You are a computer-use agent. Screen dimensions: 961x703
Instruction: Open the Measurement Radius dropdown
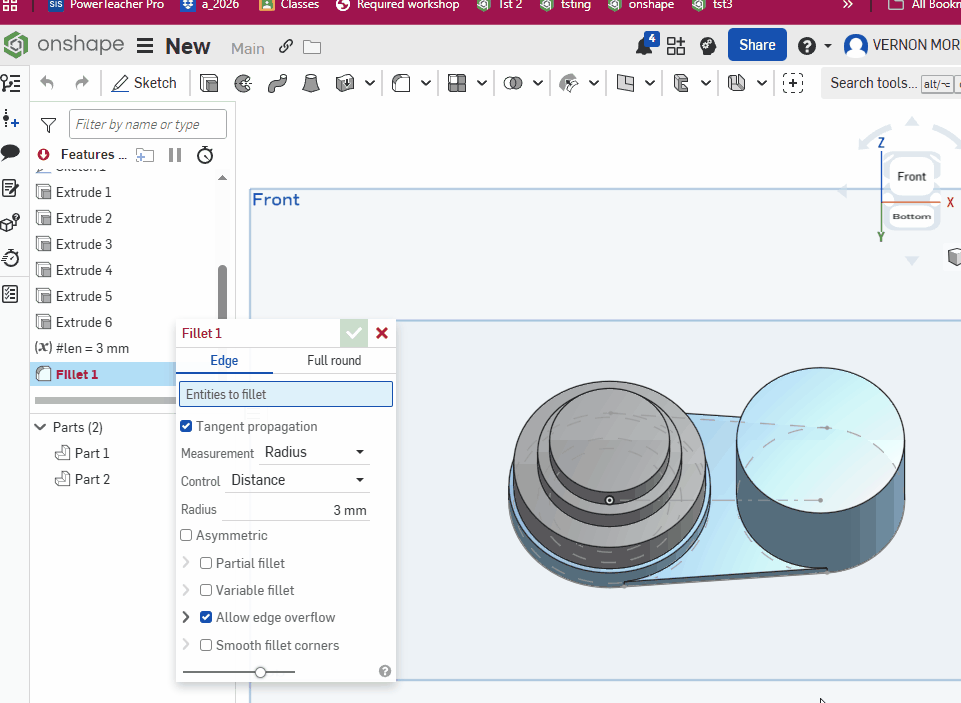(314, 452)
